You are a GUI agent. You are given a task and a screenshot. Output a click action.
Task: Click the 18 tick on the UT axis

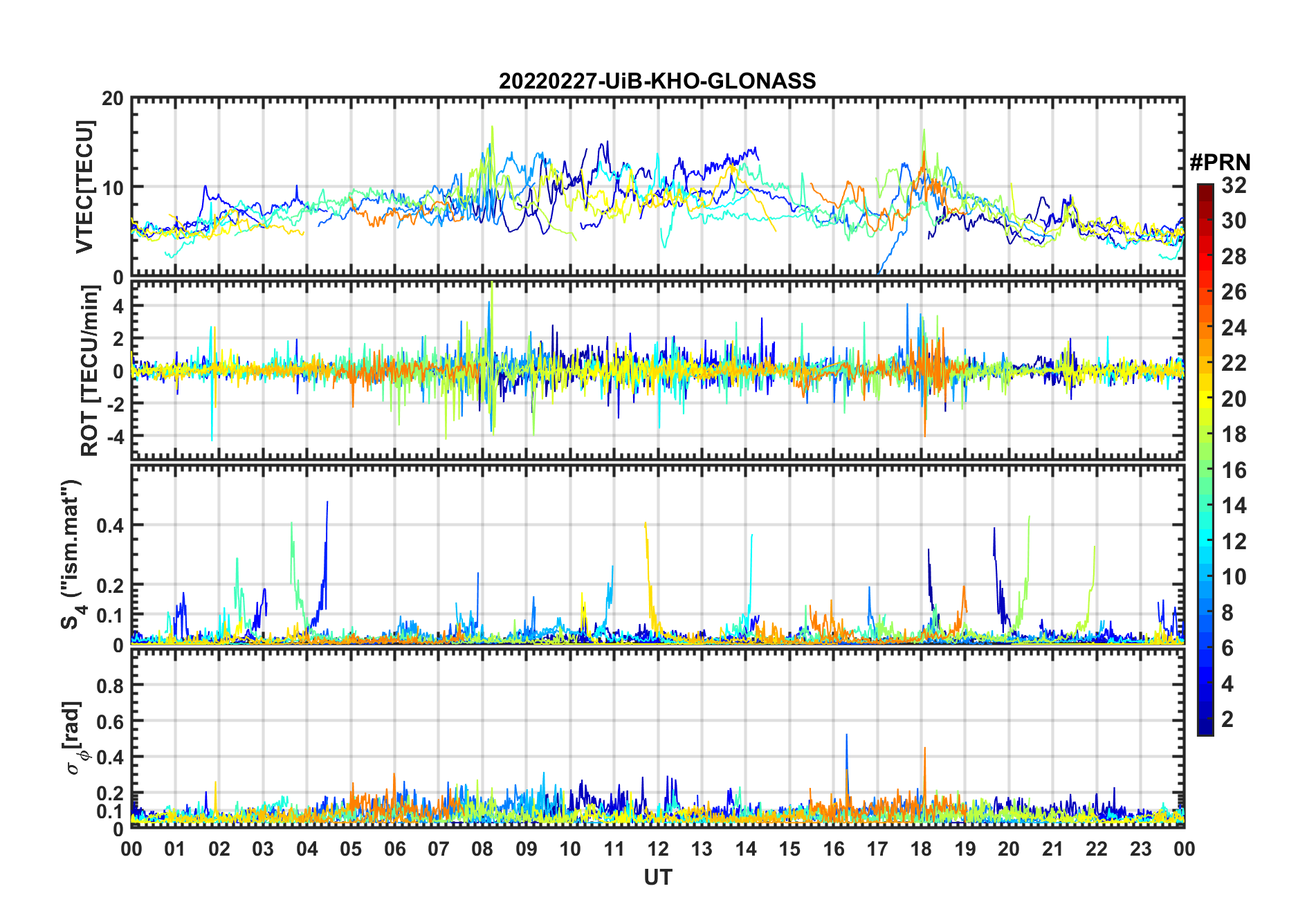coord(921,849)
